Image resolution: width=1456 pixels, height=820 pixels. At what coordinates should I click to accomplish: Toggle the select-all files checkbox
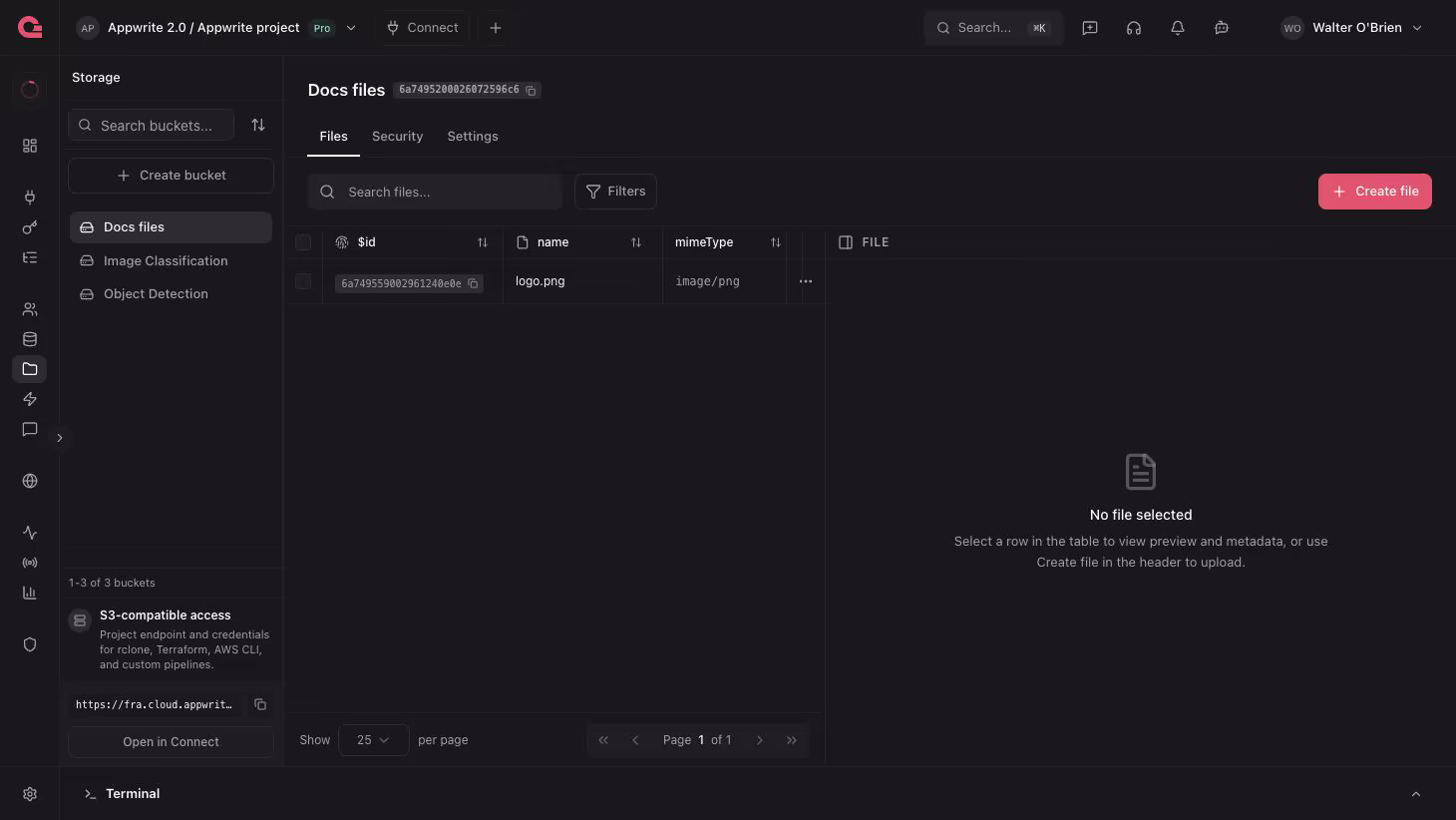303,242
